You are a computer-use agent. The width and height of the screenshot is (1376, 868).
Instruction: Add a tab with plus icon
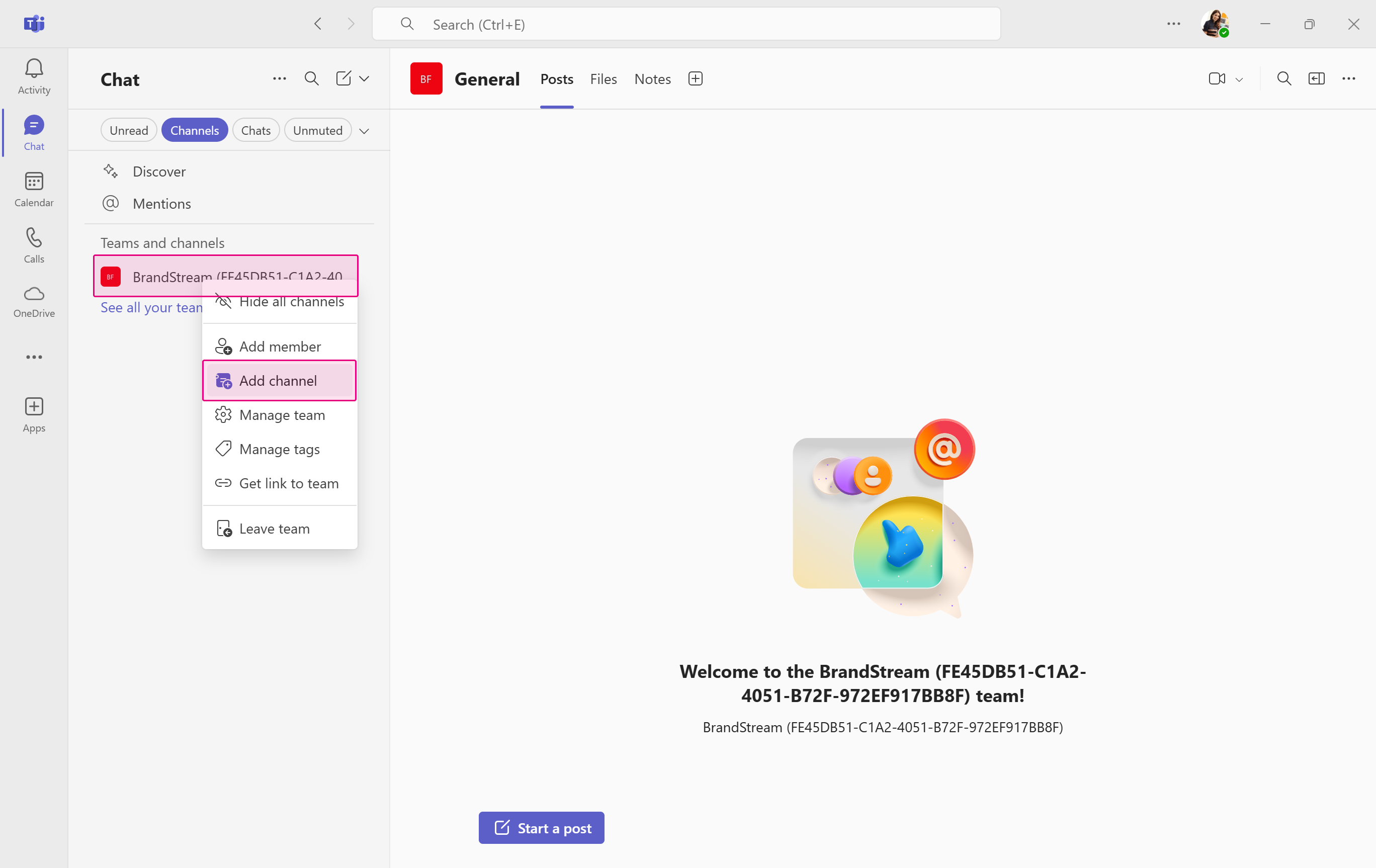point(696,78)
